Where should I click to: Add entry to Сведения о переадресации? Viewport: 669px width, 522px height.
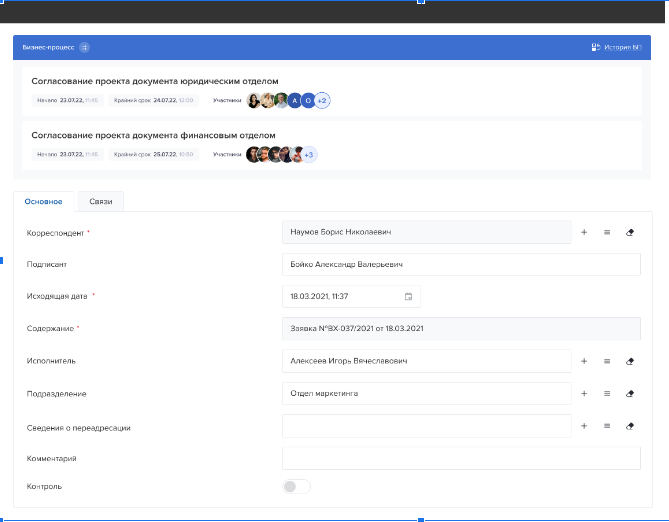584,426
